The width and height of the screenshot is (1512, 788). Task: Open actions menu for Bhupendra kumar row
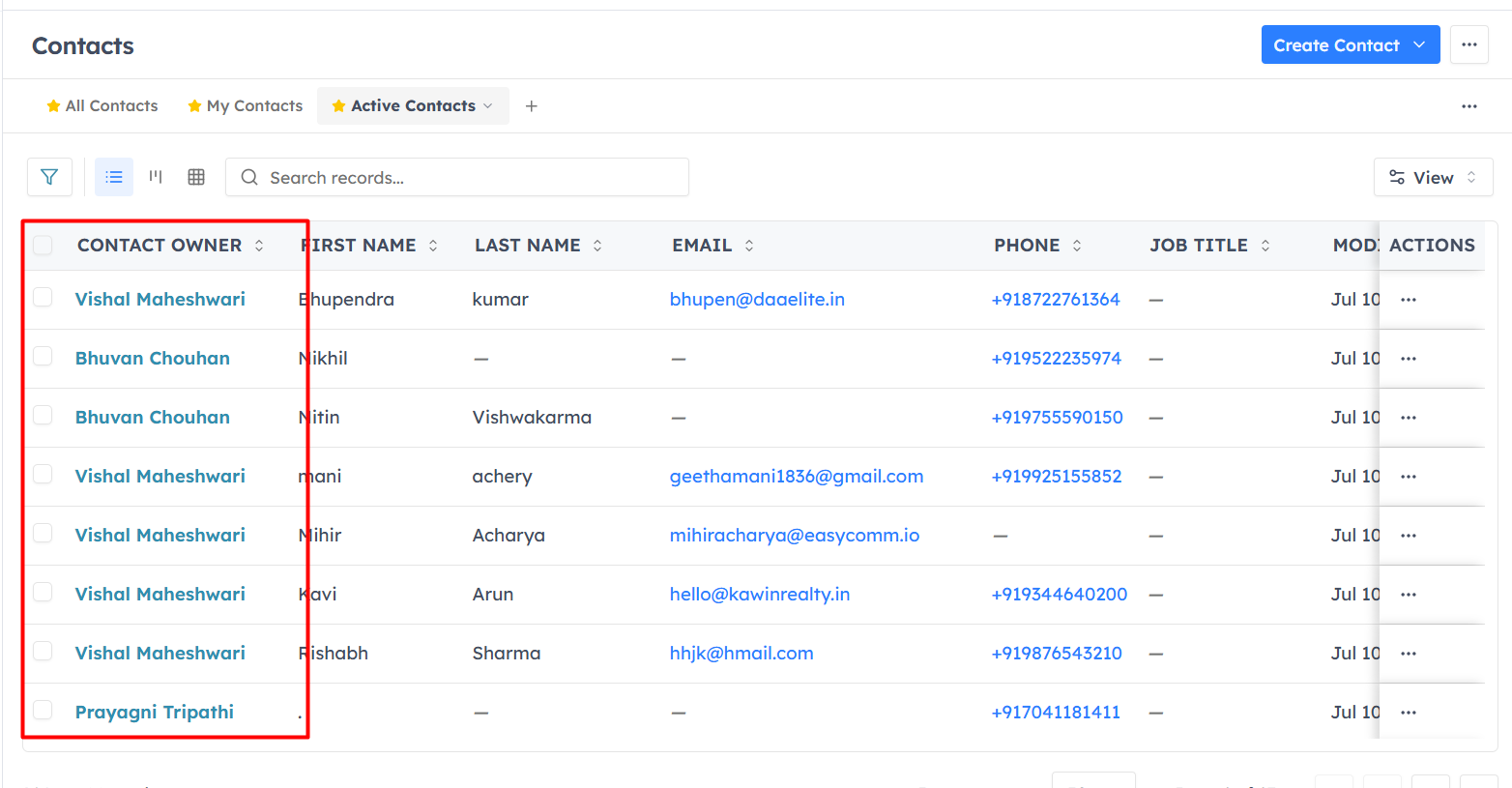[x=1408, y=300]
